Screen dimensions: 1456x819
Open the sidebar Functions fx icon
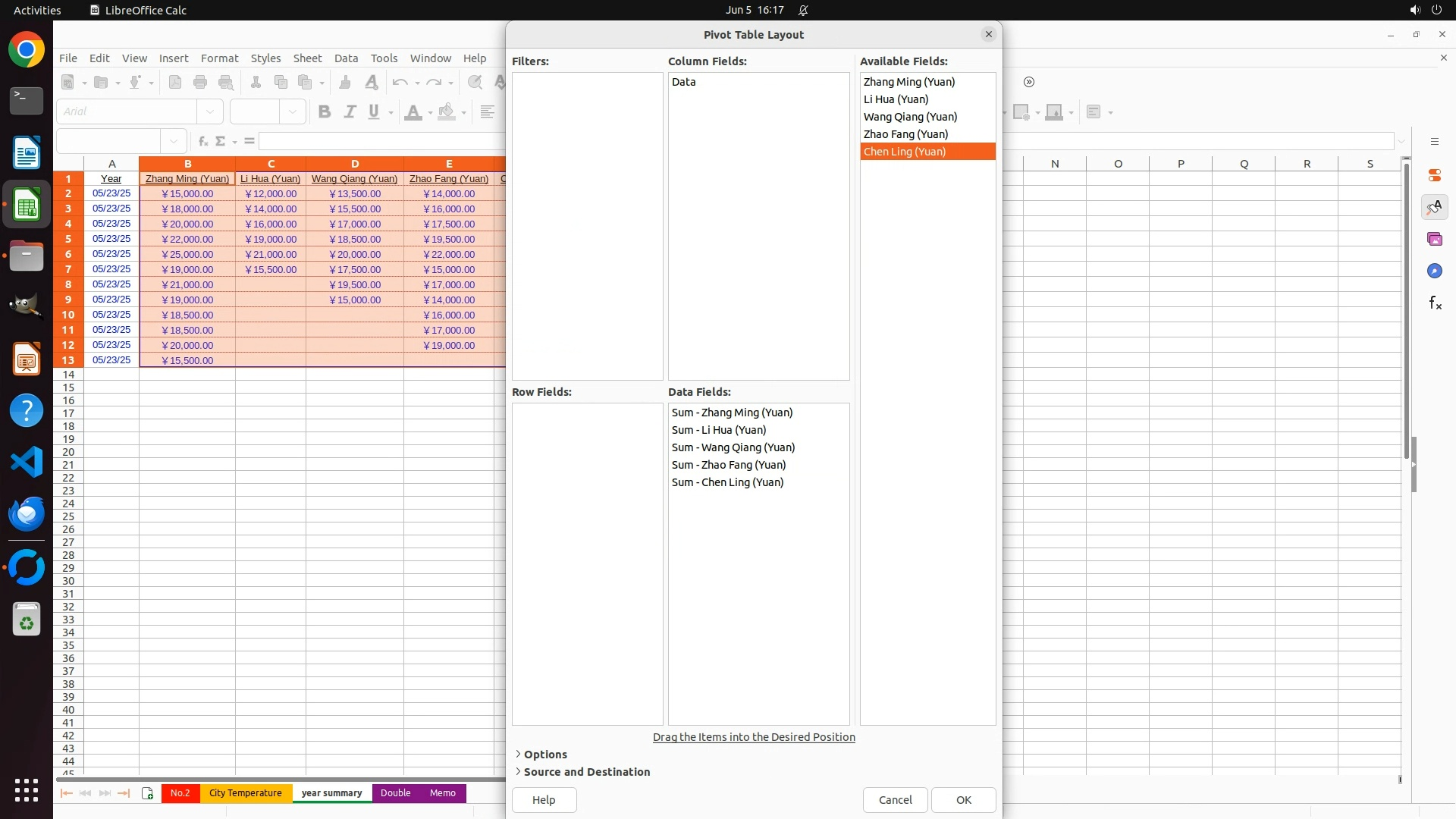[x=1434, y=303]
